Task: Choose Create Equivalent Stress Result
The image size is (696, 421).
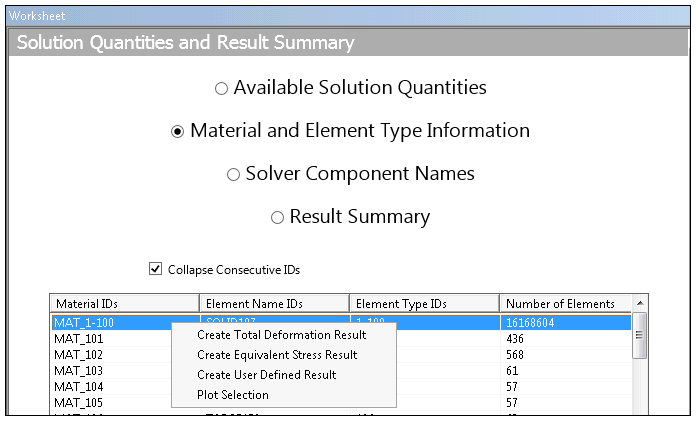Action: (x=277, y=355)
